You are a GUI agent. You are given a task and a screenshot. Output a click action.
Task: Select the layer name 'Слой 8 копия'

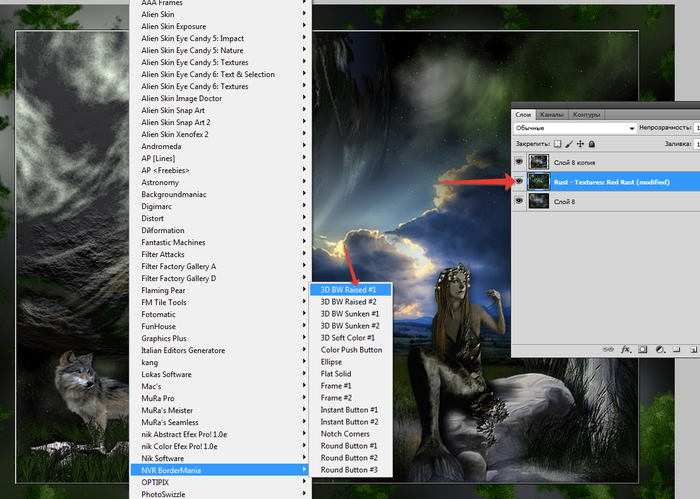tap(575, 162)
